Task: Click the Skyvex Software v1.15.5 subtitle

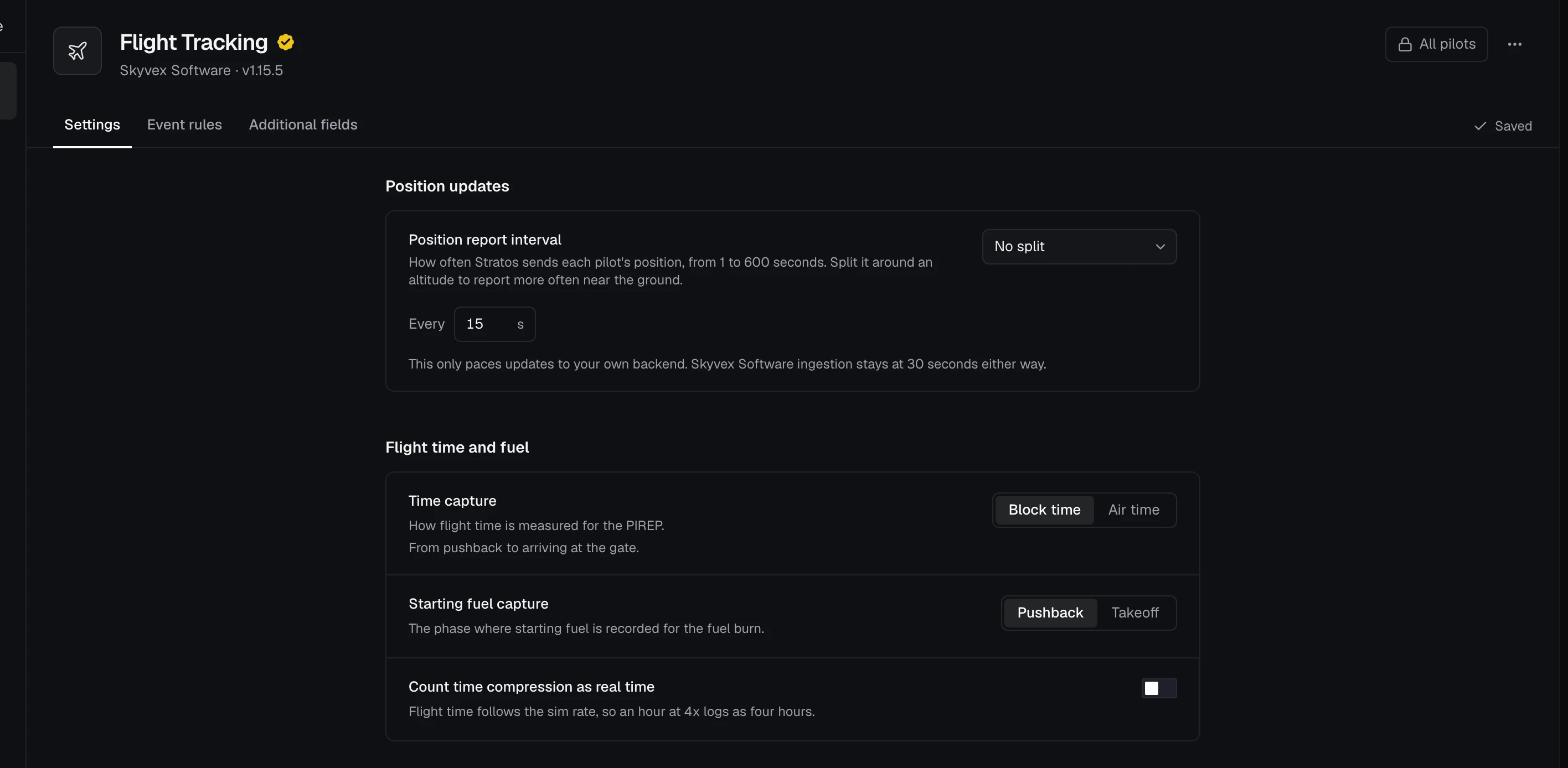Action: 202,70
